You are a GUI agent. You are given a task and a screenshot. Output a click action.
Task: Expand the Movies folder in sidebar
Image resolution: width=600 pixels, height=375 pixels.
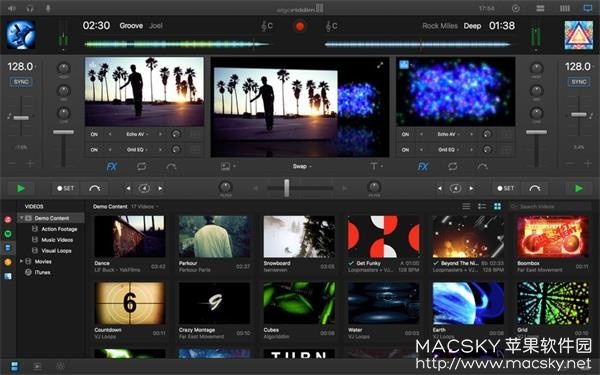tap(21, 261)
